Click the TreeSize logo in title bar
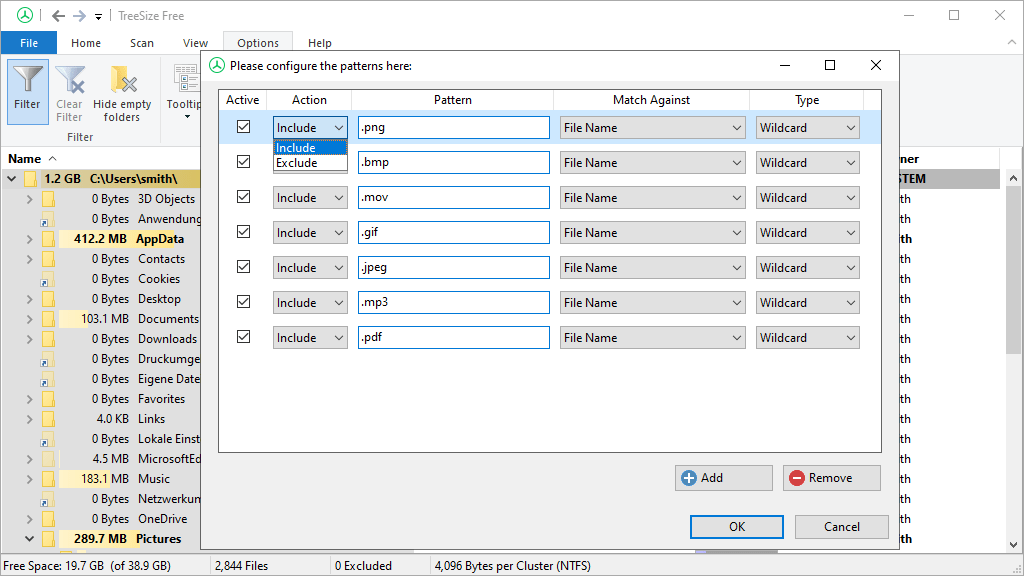This screenshot has width=1024, height=576. click(25, 15)
